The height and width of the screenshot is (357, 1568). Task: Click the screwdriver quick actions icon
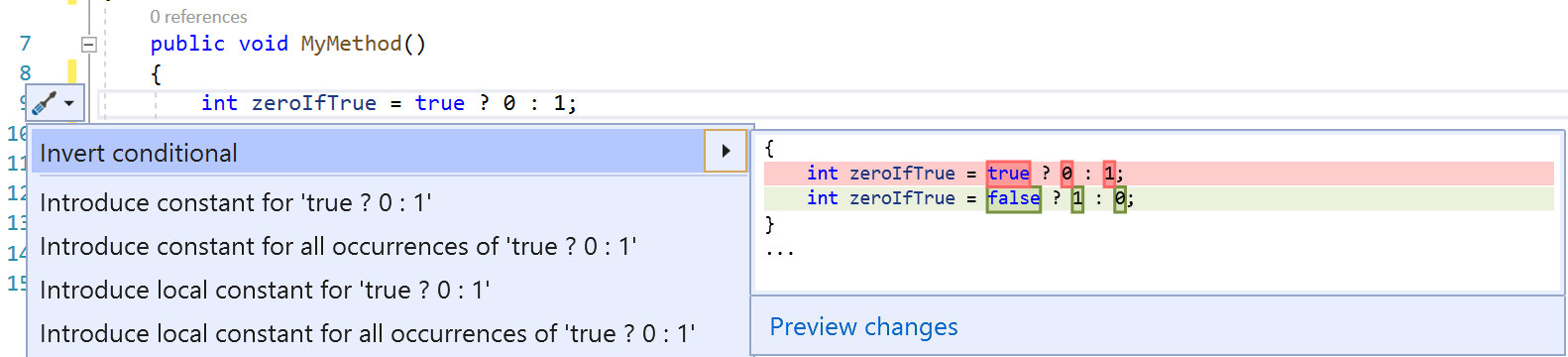point(45,102)
